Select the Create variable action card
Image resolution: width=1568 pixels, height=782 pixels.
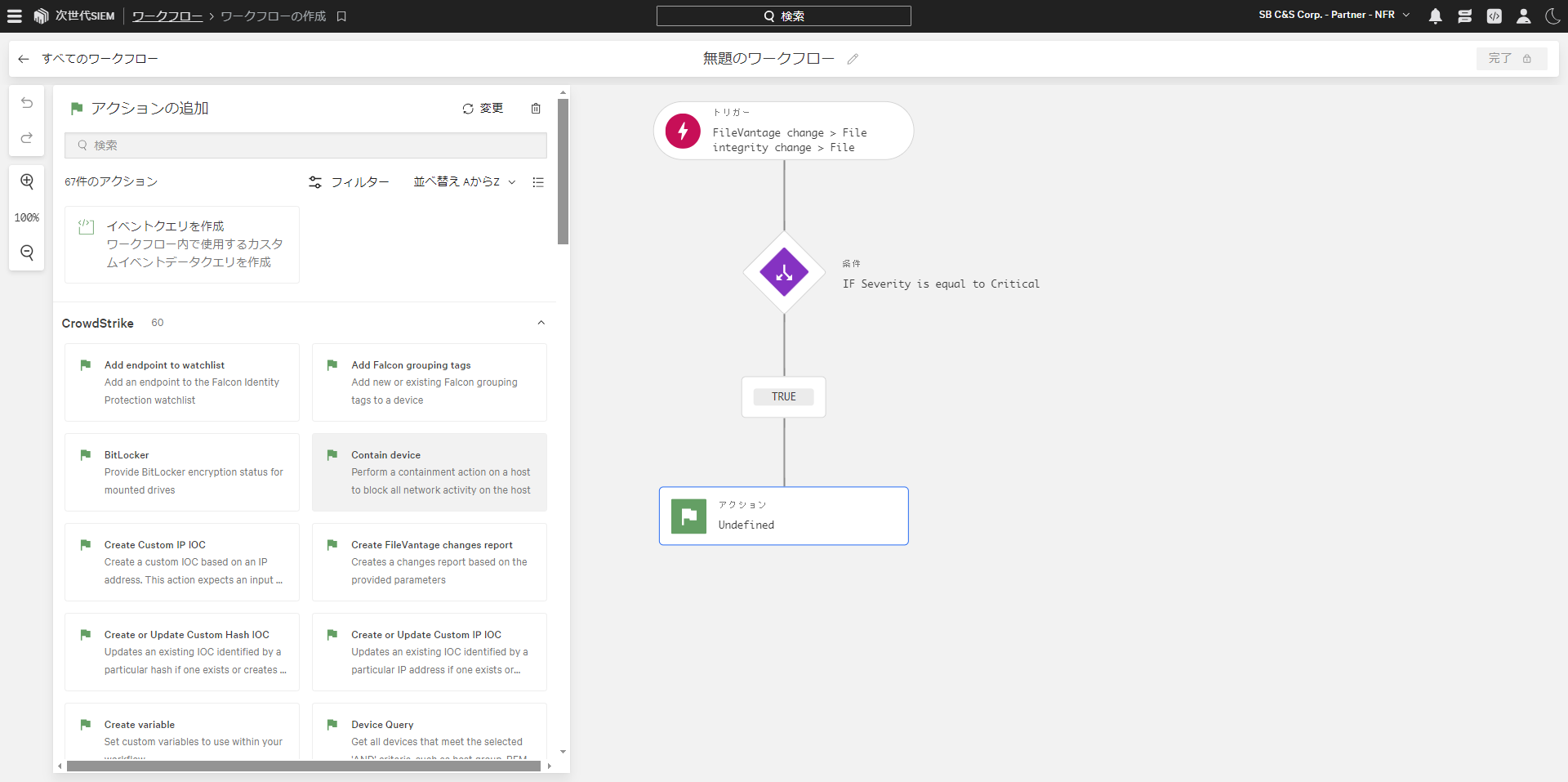click(182, 731)
